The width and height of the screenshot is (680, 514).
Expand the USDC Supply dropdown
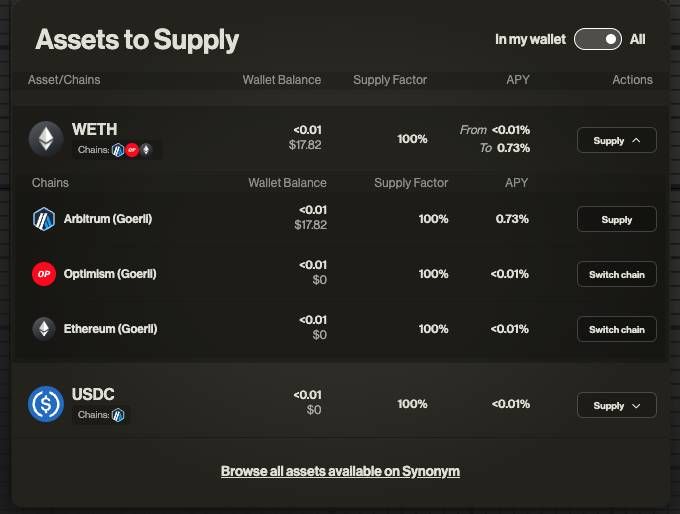coord(617,406)
